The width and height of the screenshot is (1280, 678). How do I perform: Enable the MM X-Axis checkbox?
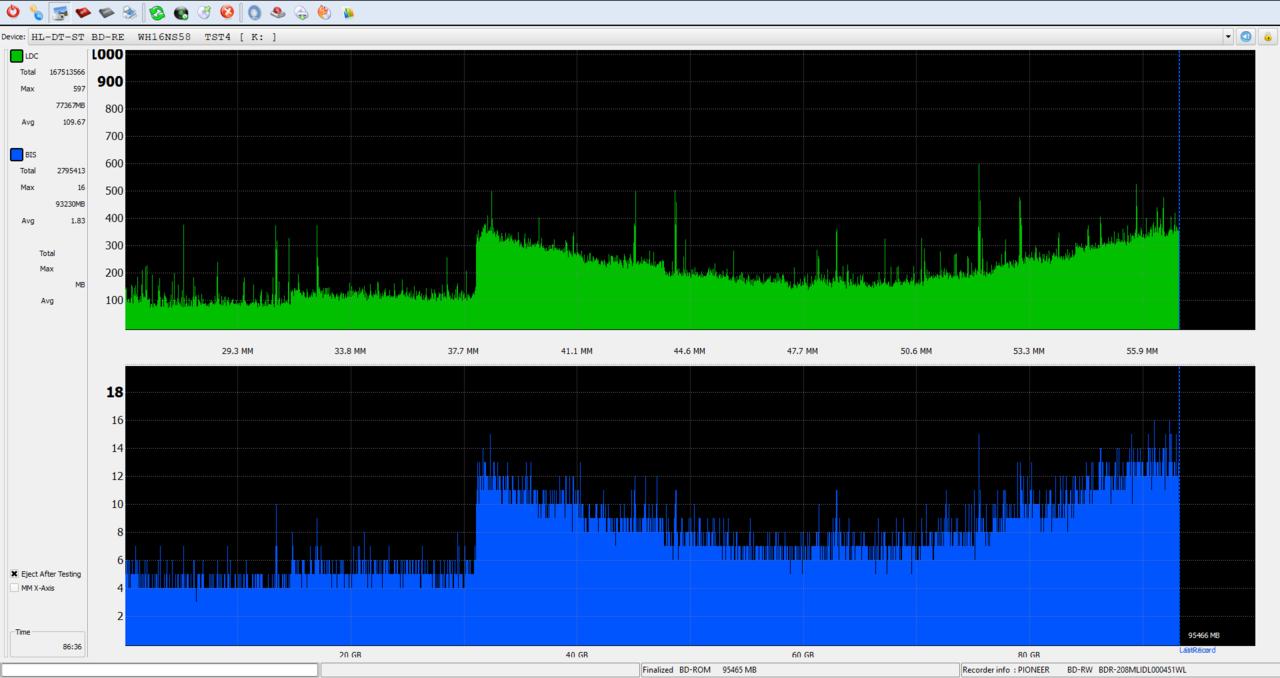coord(14,588)
